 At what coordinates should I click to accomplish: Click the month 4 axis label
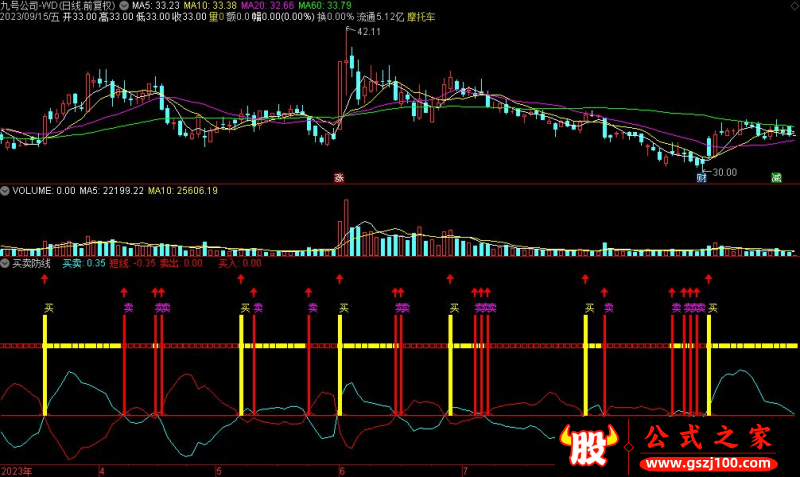point(102,471)
